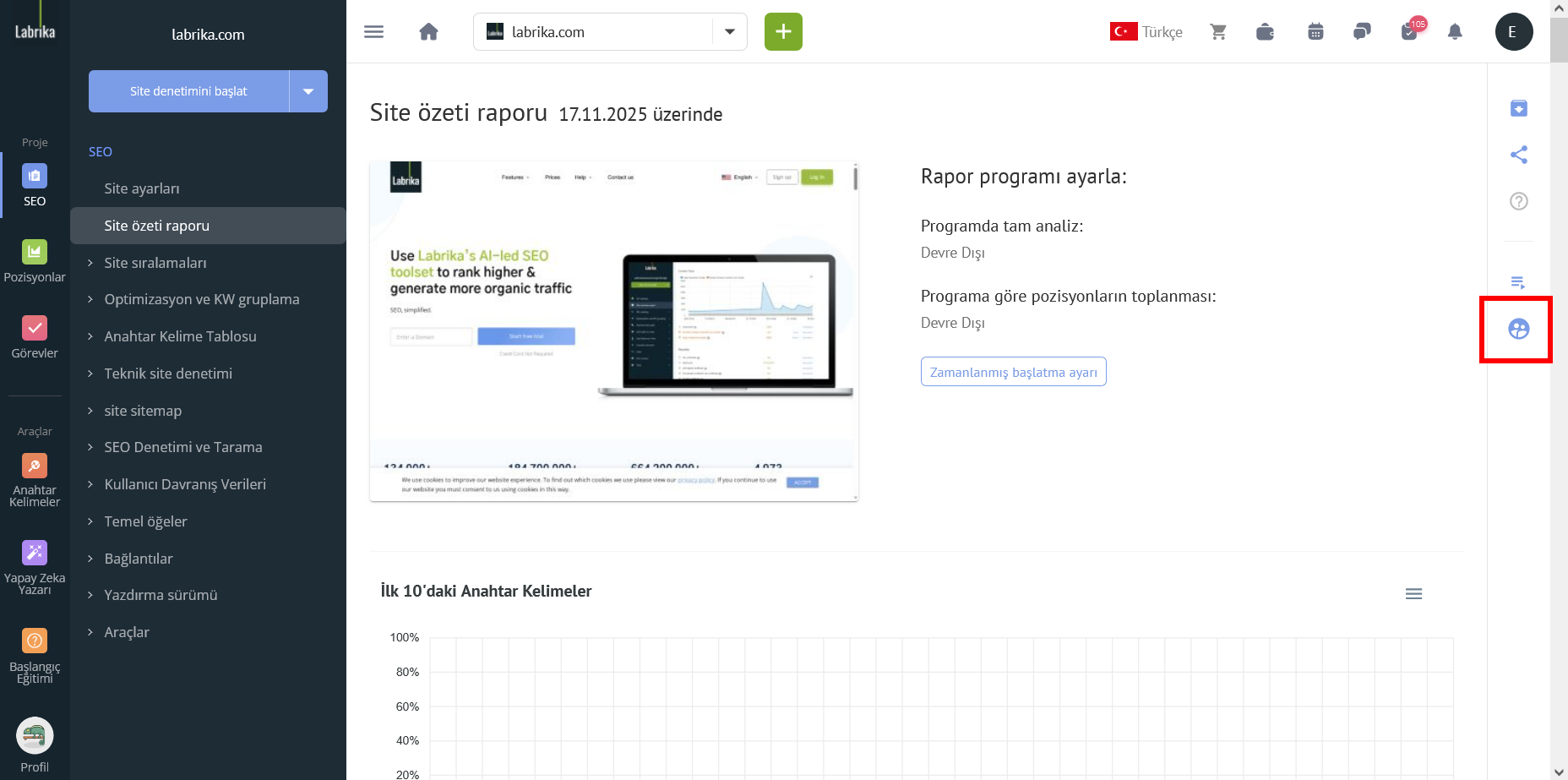Image resolution: width=1568 pixels, height=780 pixels.
Task: Open the help question mark icon
Action: (x=1518, y=201)
